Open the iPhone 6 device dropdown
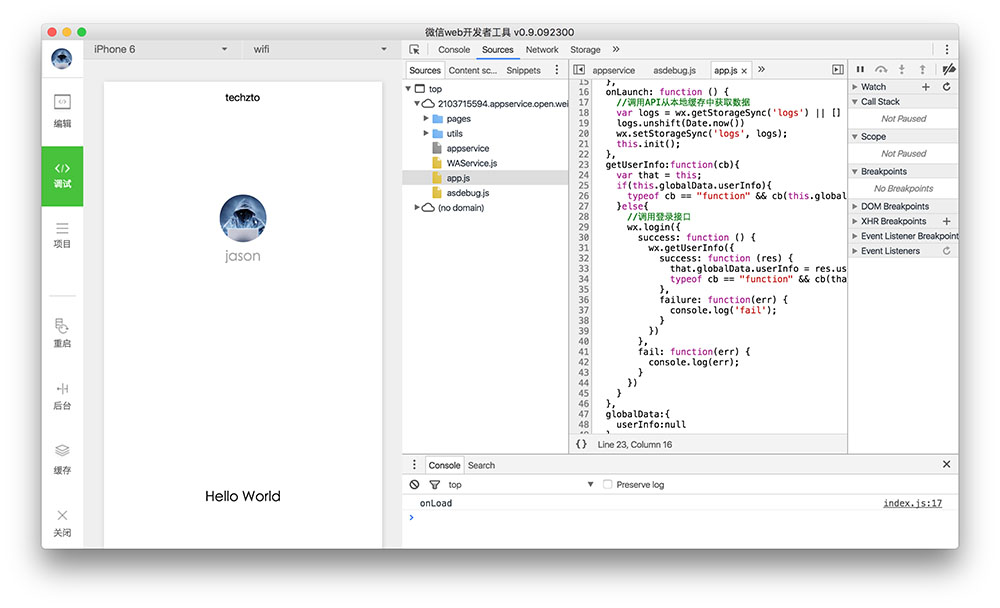Image resolution: width=1000 pixels, height=608 pixels. (x=161, y=50)
